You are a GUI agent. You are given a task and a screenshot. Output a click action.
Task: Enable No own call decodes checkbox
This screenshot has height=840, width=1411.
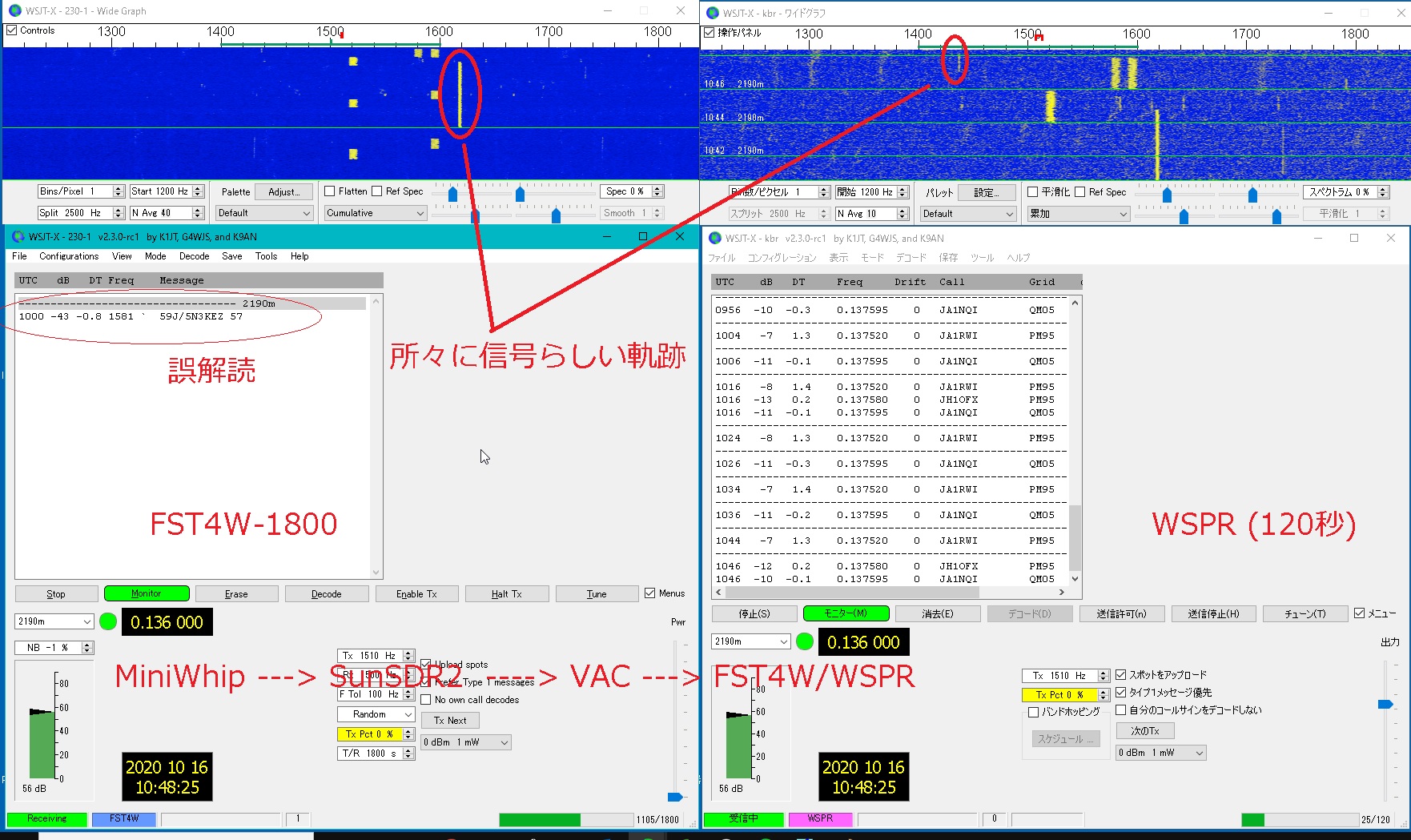(x=426, y=700)
